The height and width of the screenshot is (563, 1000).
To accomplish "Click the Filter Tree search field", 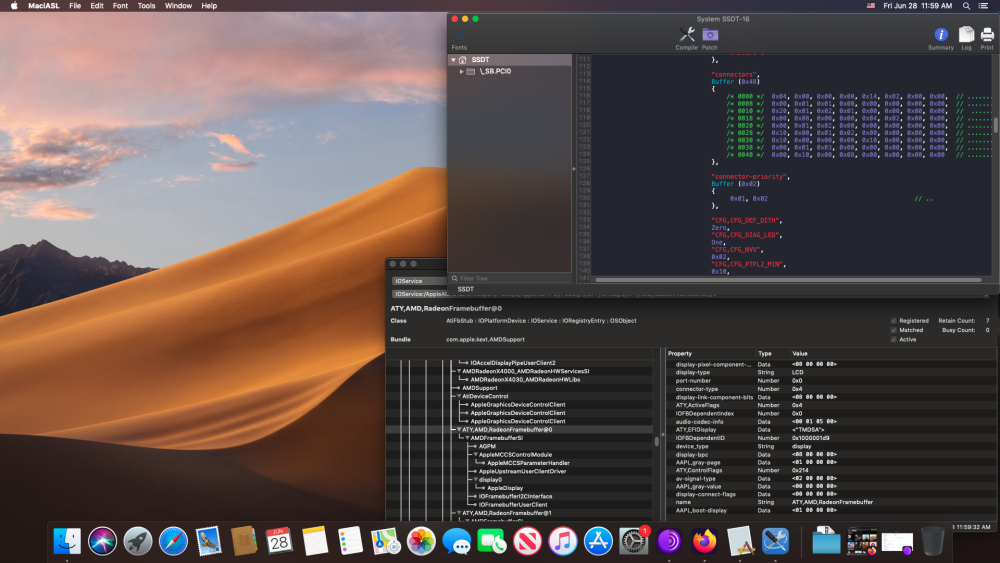I will pos(510,279).
